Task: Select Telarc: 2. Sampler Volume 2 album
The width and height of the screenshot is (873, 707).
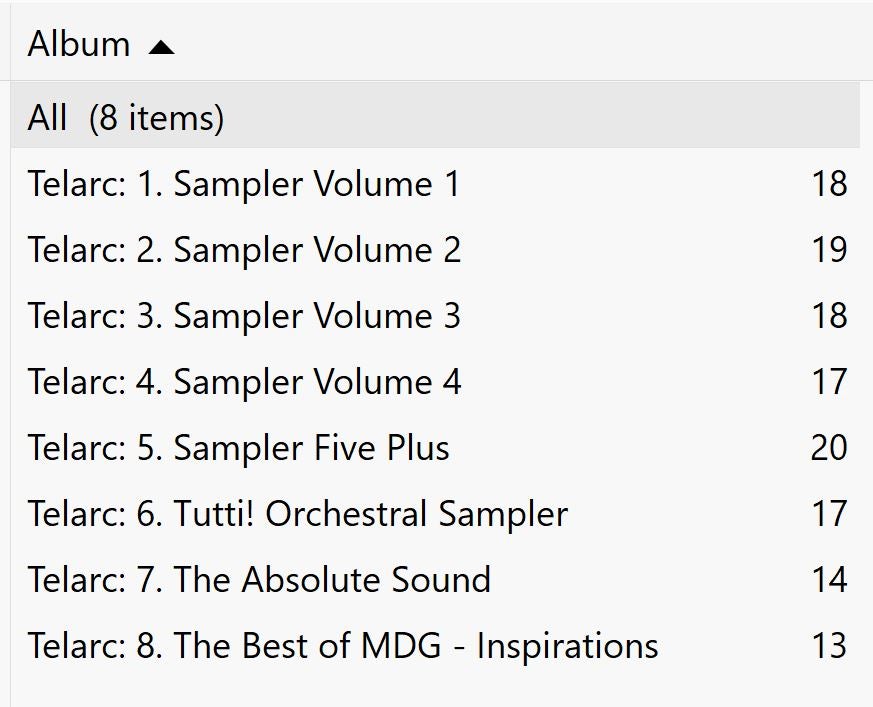Action: [x=244, y=250]
